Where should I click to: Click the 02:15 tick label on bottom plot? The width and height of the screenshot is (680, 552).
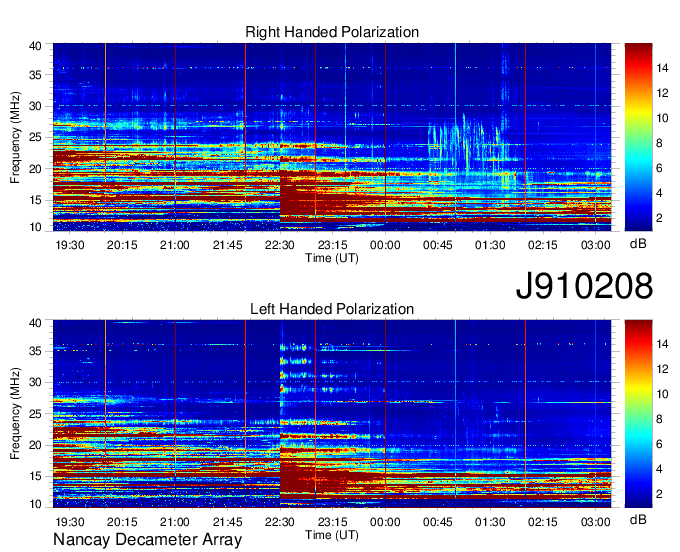tap(543, 522)
